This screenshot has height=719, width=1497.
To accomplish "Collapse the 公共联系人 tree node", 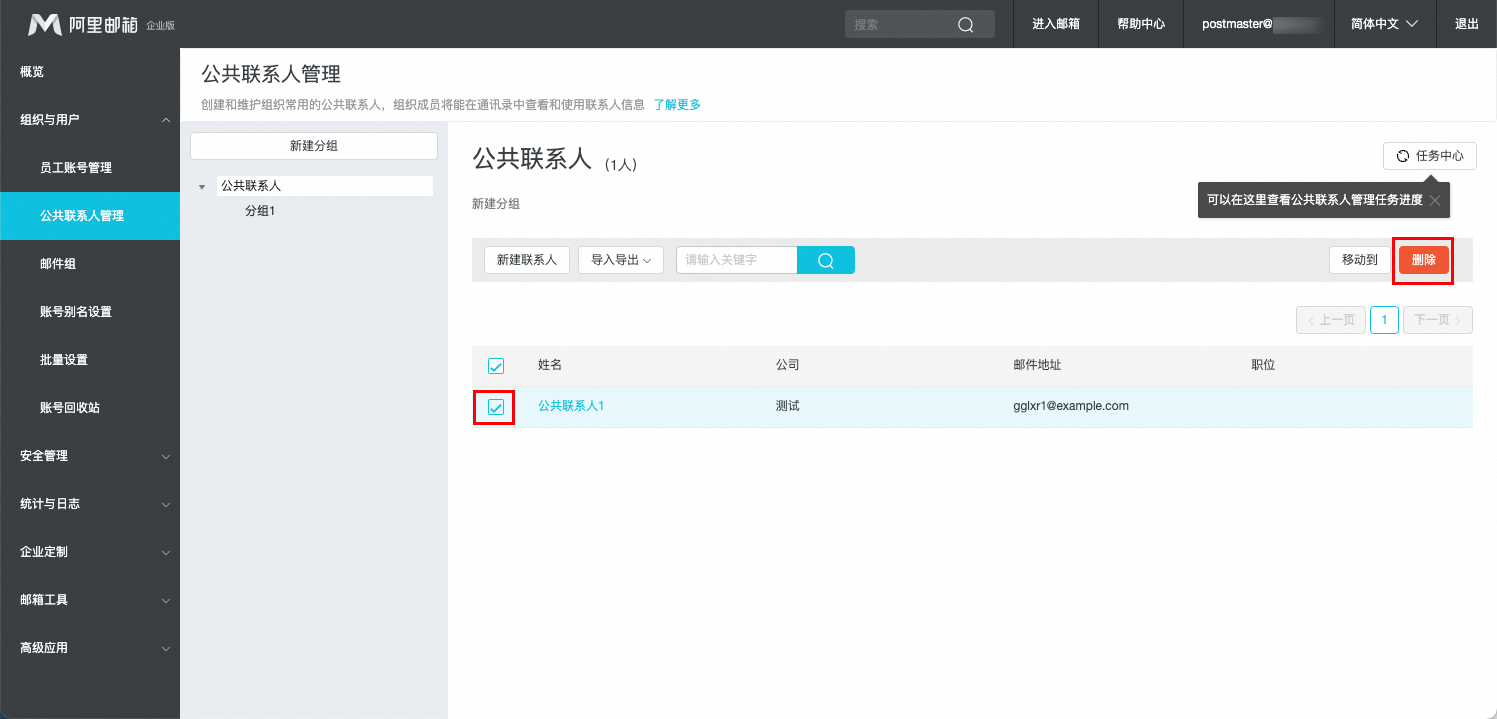I will 203,187.
